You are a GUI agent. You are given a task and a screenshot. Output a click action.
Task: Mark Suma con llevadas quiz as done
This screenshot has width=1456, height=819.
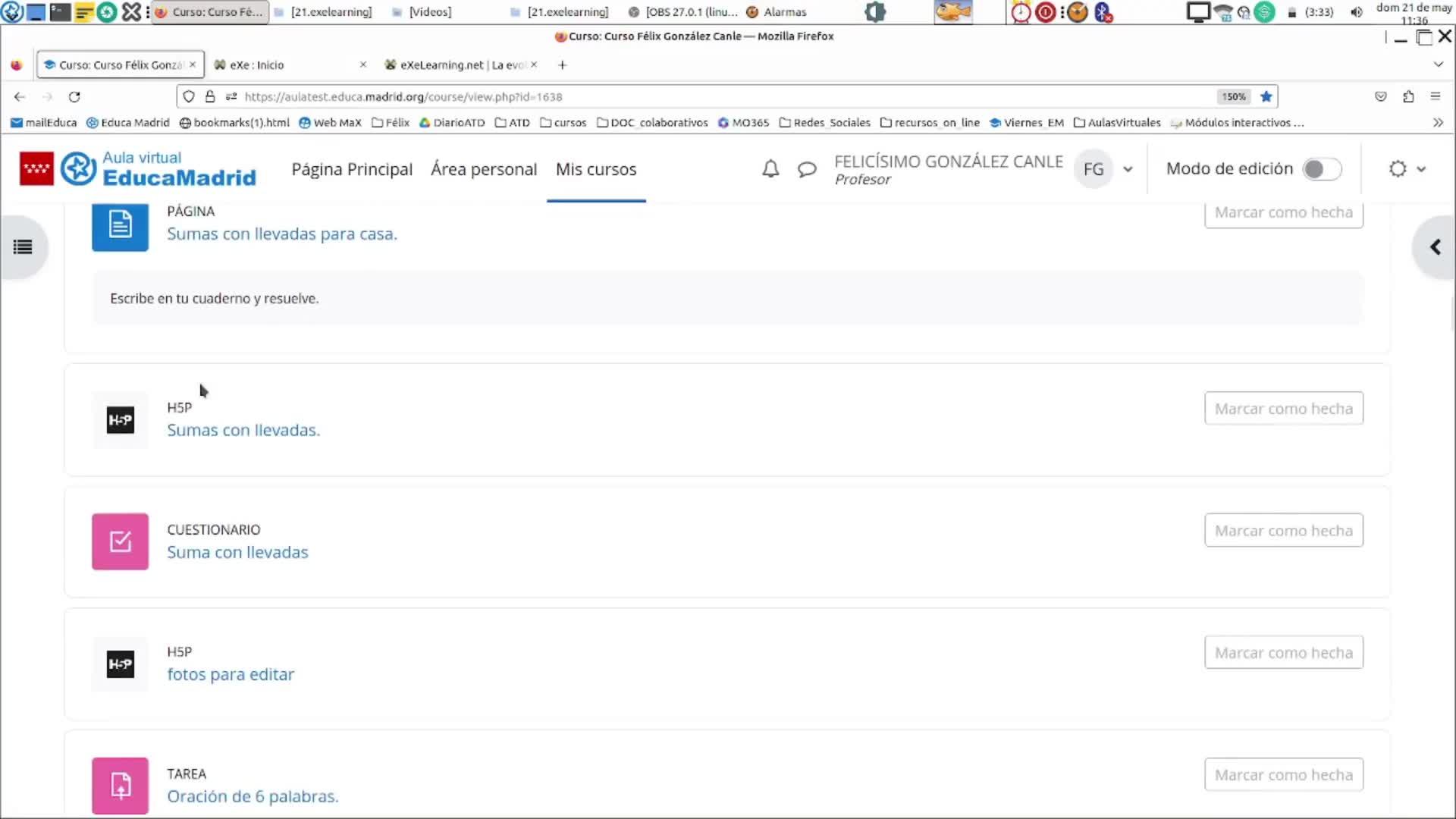click(1283, 531)
